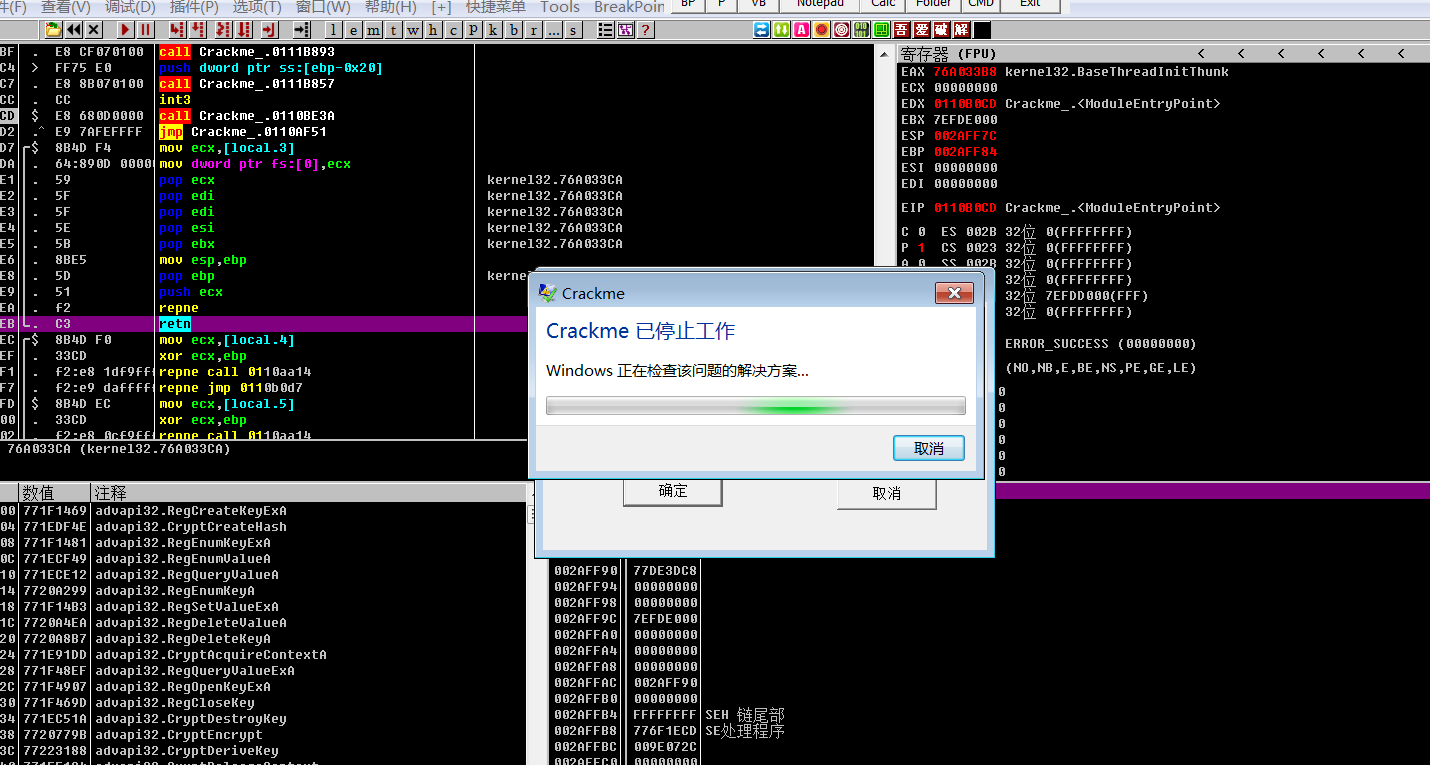This screenshot has width=1430, height=765.
Task: Click the 确定 button in the Crackme window
Action: [673, 491]
